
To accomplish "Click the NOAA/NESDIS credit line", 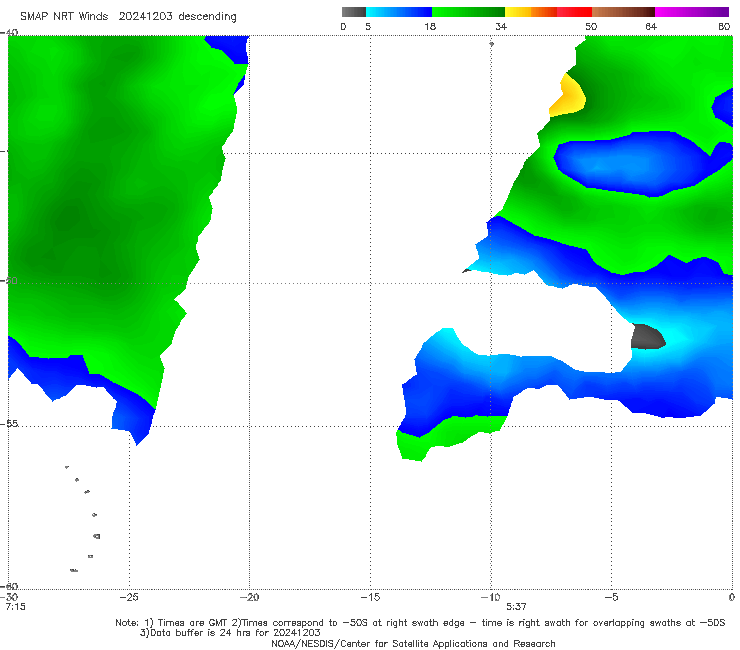I will point(413,643).
